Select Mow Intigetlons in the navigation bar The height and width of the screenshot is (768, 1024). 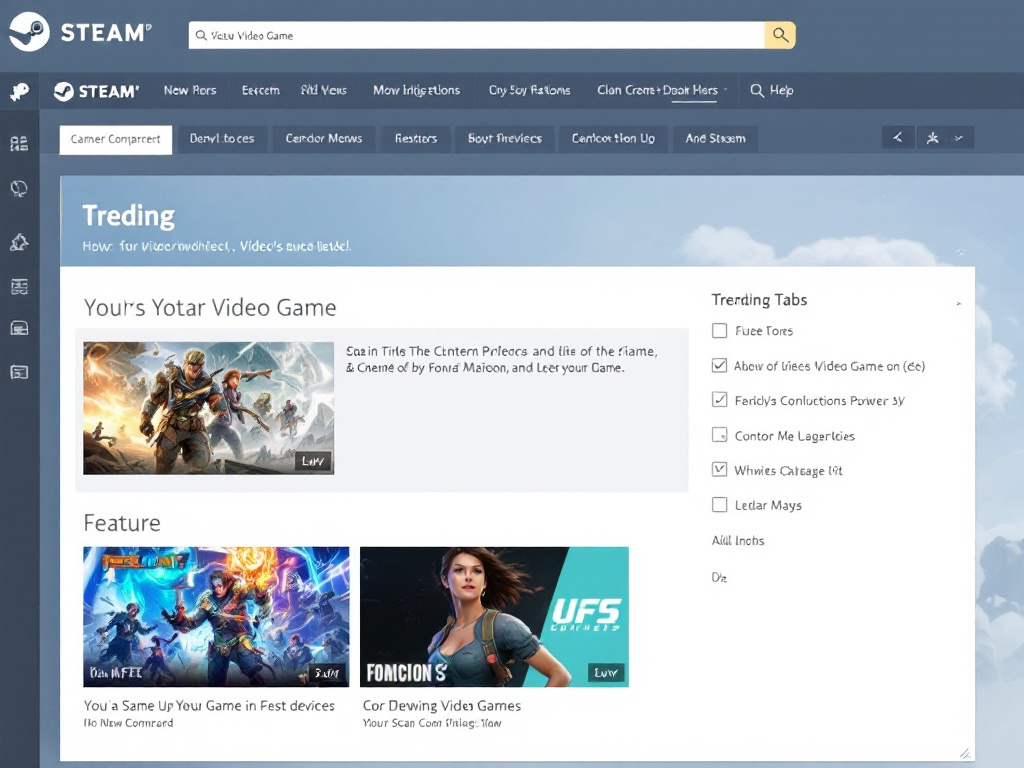(x=417, y=90)
